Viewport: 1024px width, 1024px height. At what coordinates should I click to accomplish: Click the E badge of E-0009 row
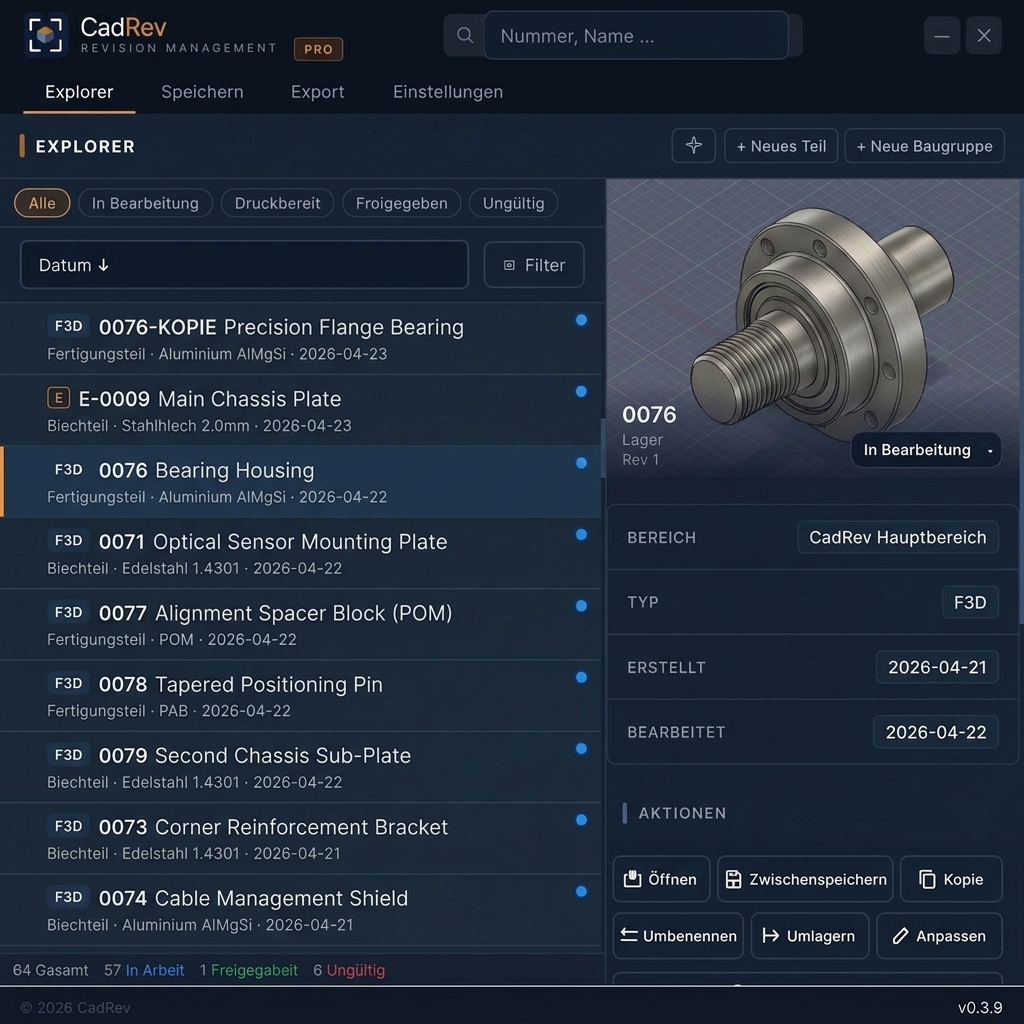pyautogui.click(x=59, y=398)
